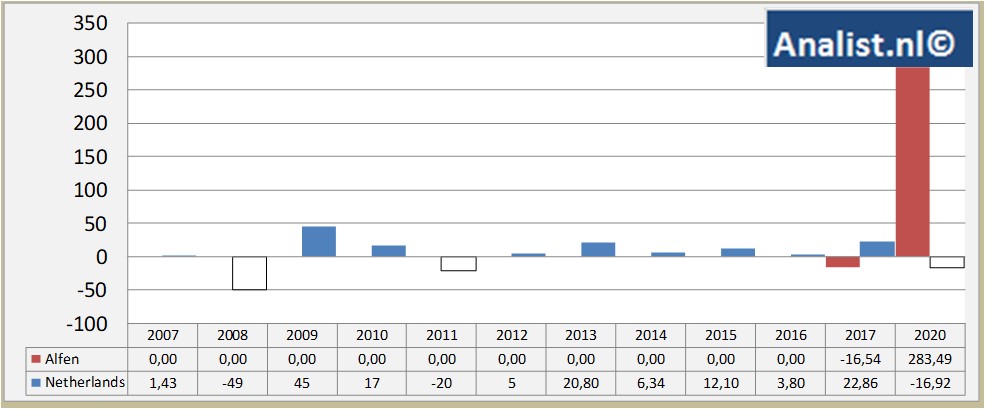Click the 2020 column header
This screenshot has height=409, width=985.
pos(930,334)
